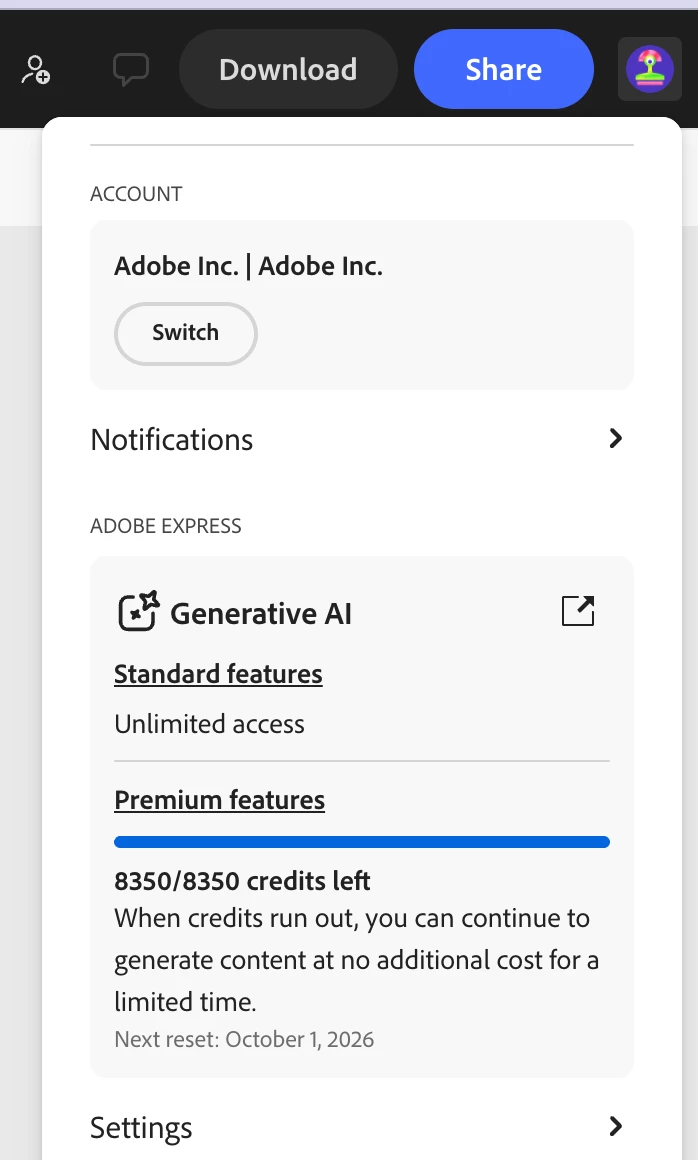Open the Notifications menu item
The height and width of the screenshot is (1160, 698).
[x=362, y=439]
